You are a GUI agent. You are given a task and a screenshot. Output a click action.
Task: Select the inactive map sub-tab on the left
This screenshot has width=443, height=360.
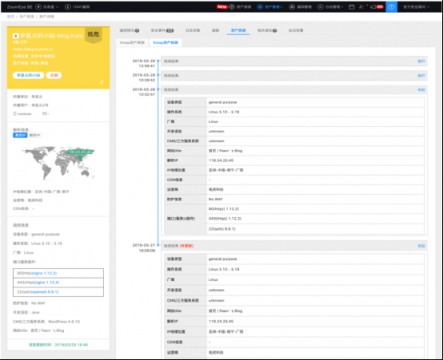pos(132,43)
